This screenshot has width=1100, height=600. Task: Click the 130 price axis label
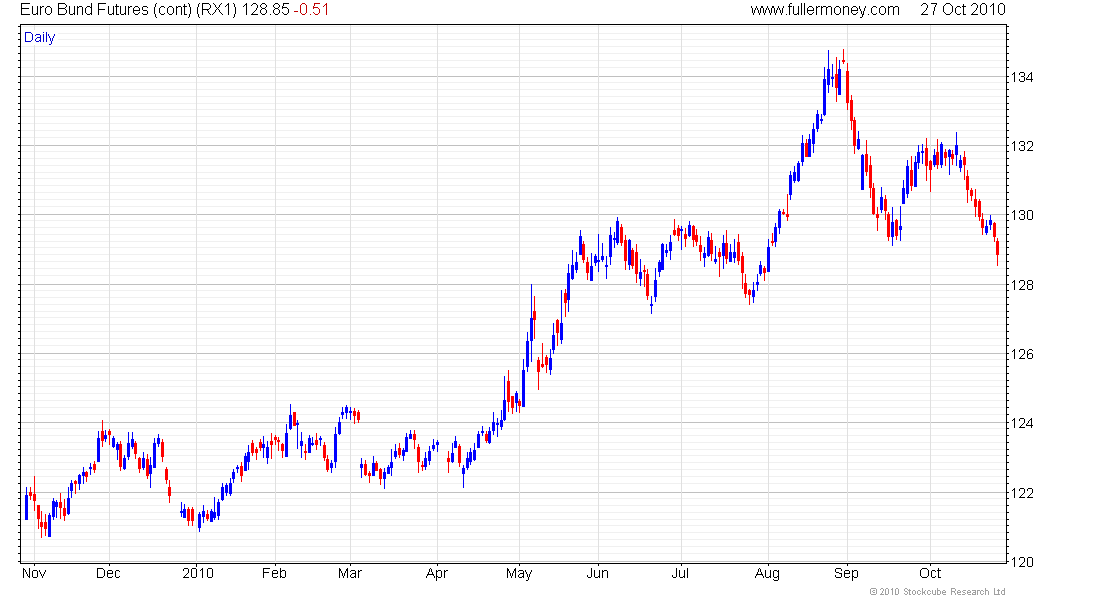1022,215
